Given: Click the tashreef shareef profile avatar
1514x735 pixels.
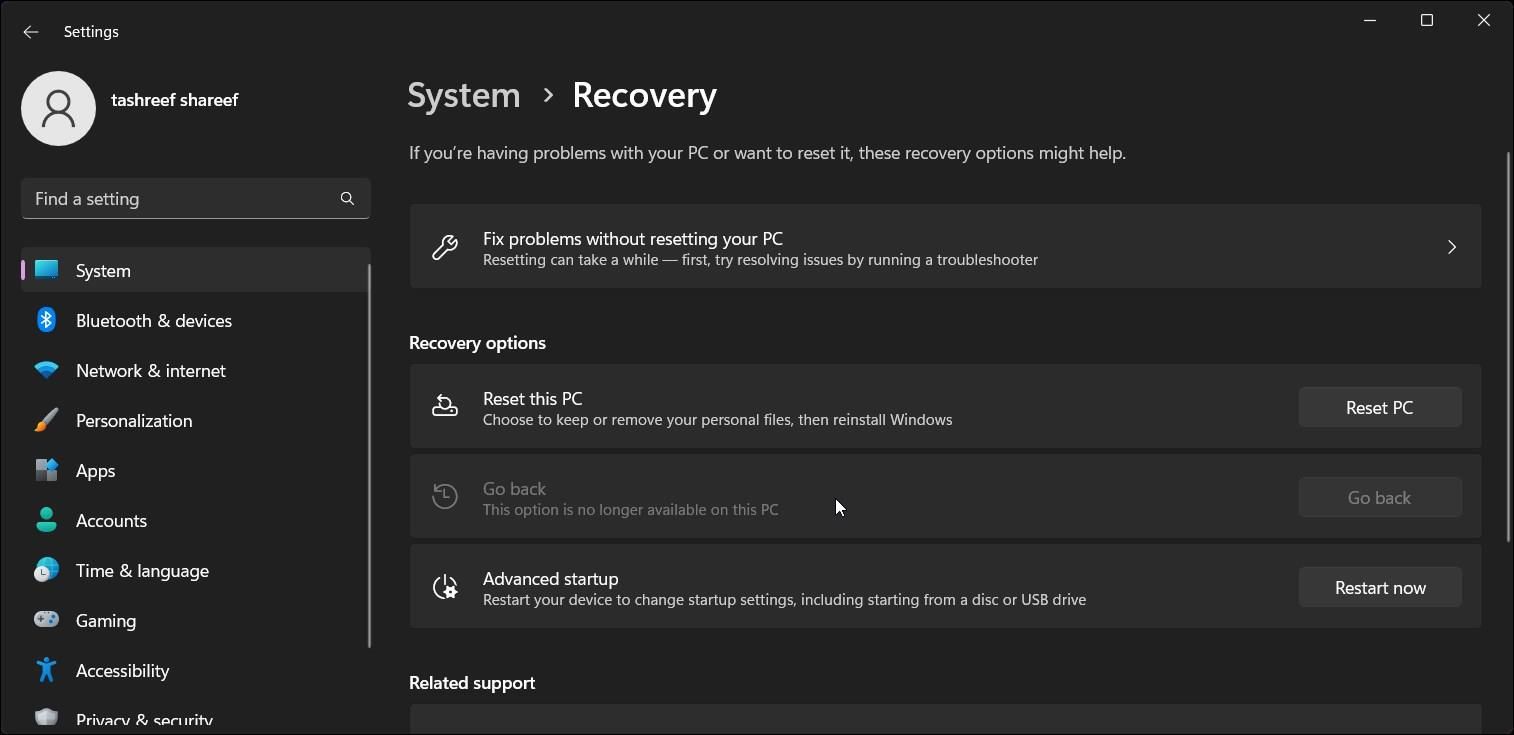Looking at the screenshot, I should tap(58, 108).
